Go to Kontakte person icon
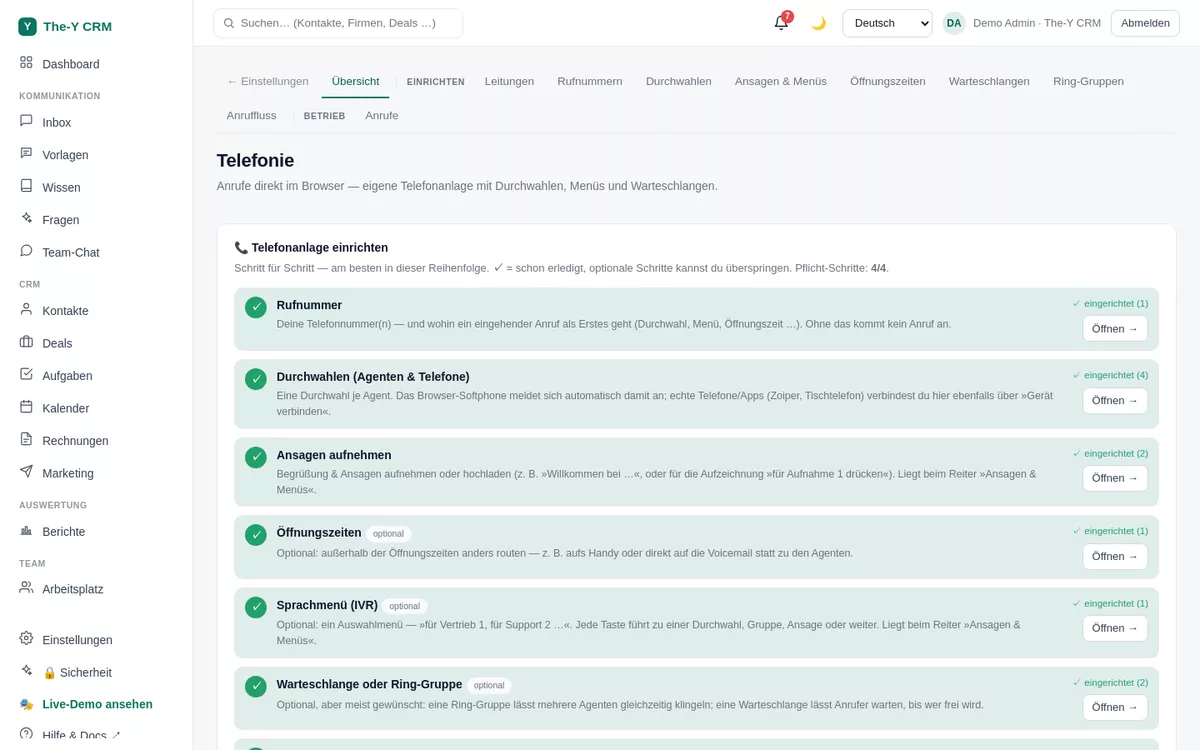The width and height of the screenshot is (1200, 750). click(26, 309)
